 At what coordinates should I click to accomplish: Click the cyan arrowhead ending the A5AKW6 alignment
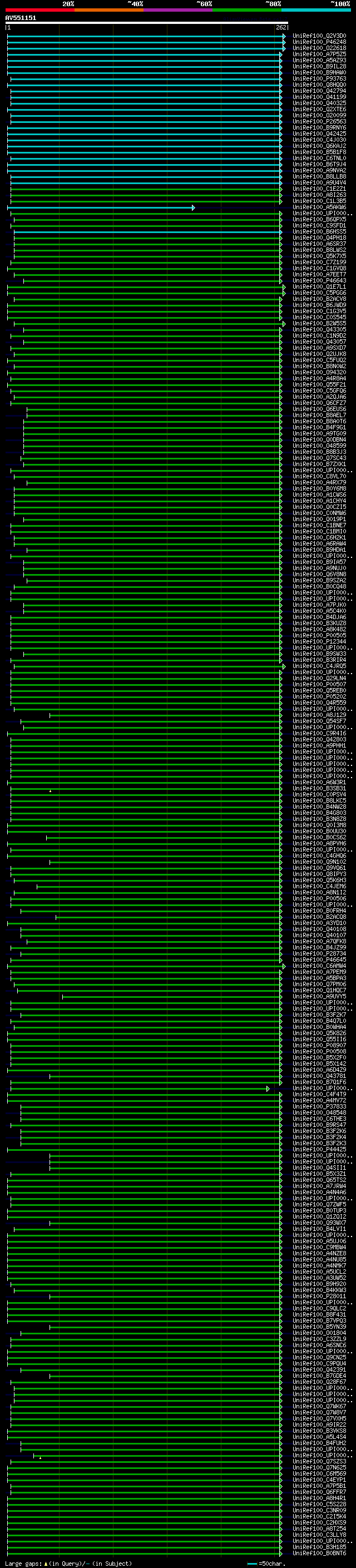(x=194, y=207)
